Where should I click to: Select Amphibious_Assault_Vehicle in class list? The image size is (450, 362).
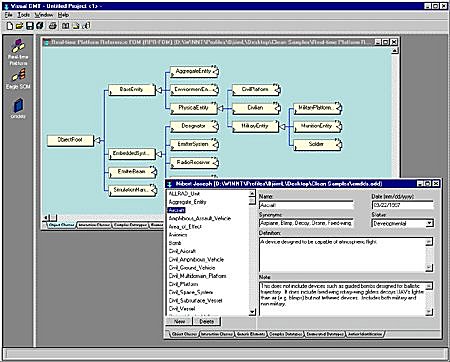click(199, 218)
